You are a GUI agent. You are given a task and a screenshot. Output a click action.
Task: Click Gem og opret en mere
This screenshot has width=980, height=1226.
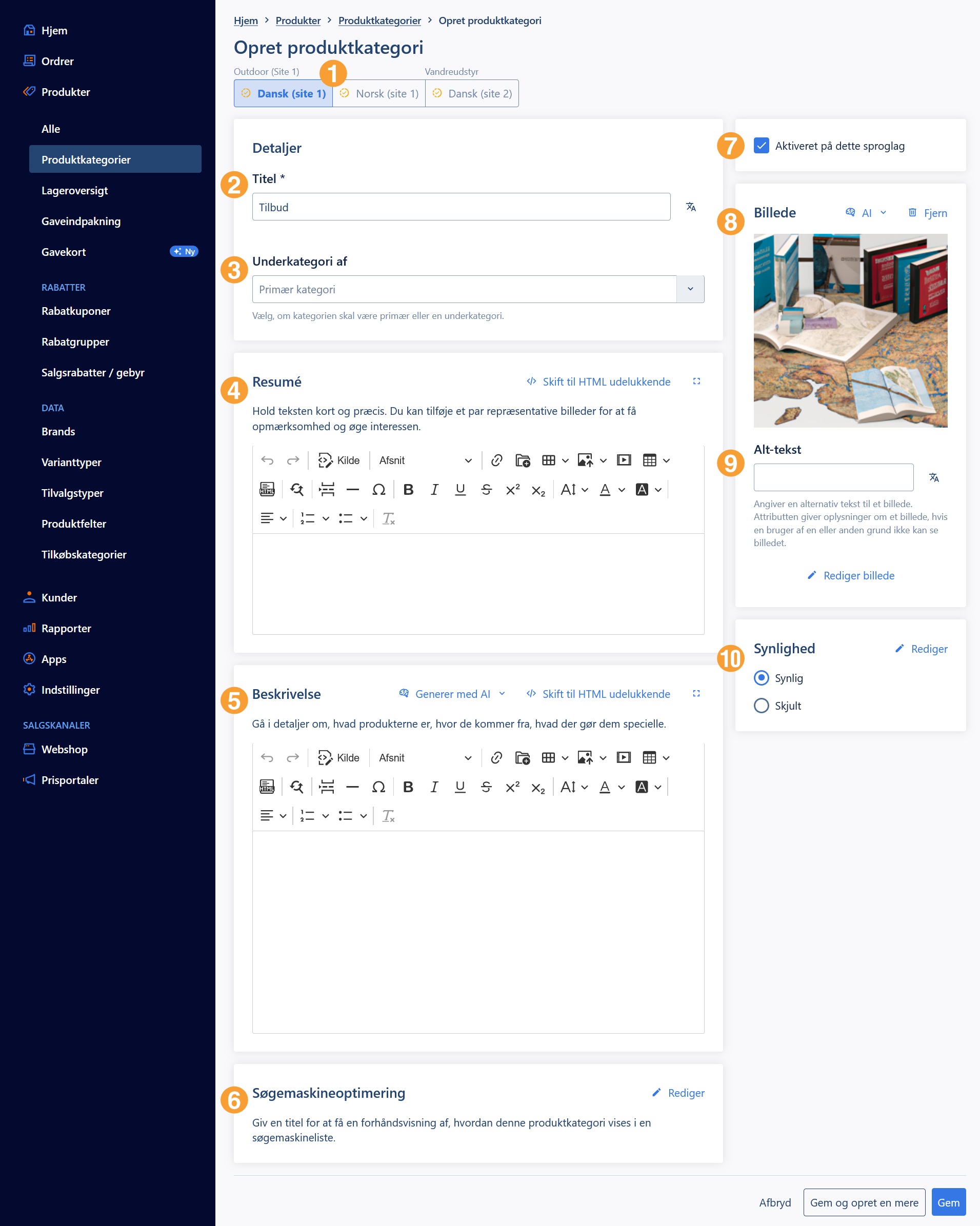pyautogui.click(x=864, y=1202)
